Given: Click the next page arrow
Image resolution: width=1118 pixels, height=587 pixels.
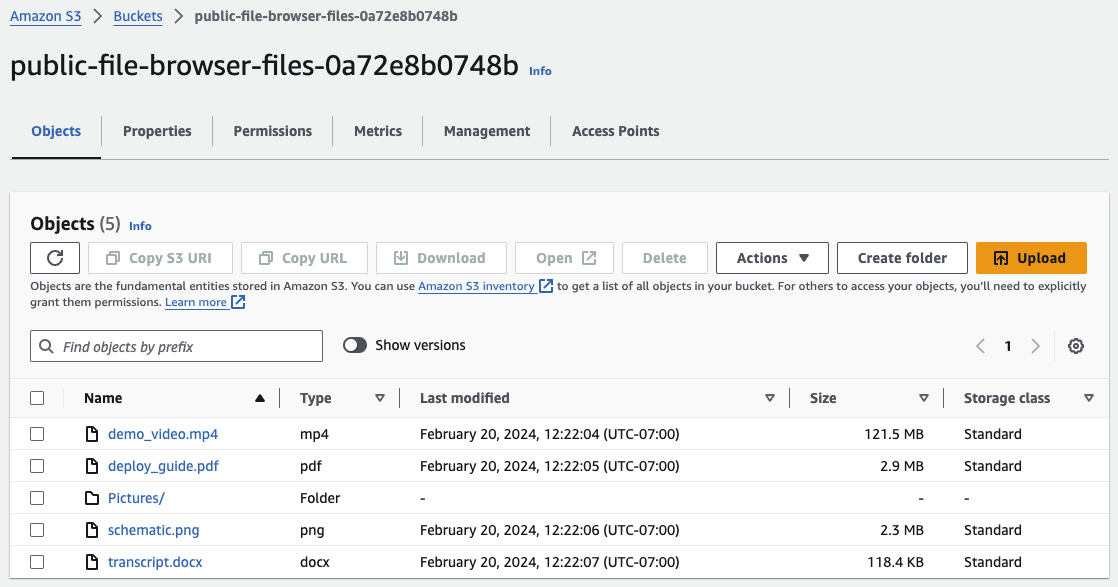Looking at the screenshot, I should (x=1036, y=345).
